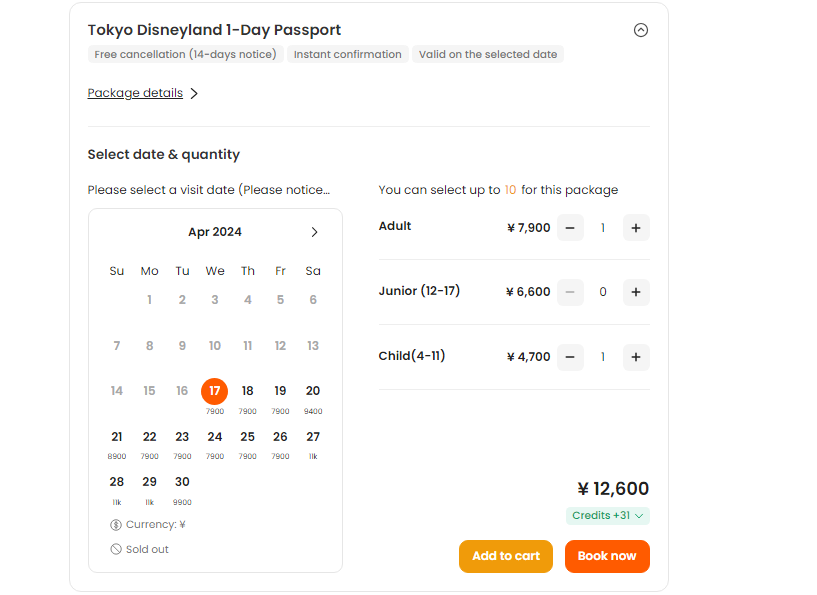Increase Adult ticket quantity
The width and height of the screenshot is (817, 595).
(x=636, y=228)
